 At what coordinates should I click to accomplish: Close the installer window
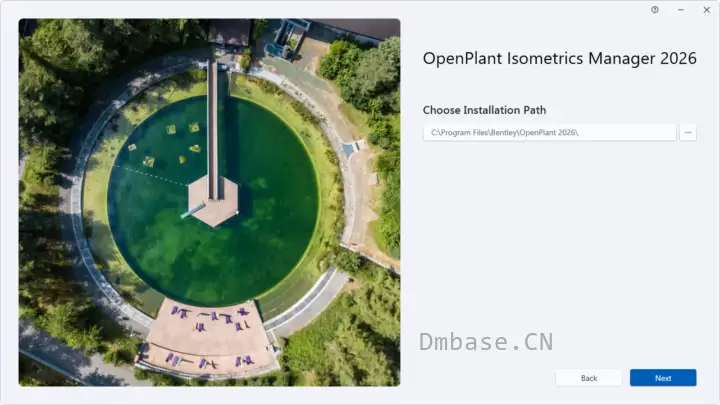[x=706, y=10]
